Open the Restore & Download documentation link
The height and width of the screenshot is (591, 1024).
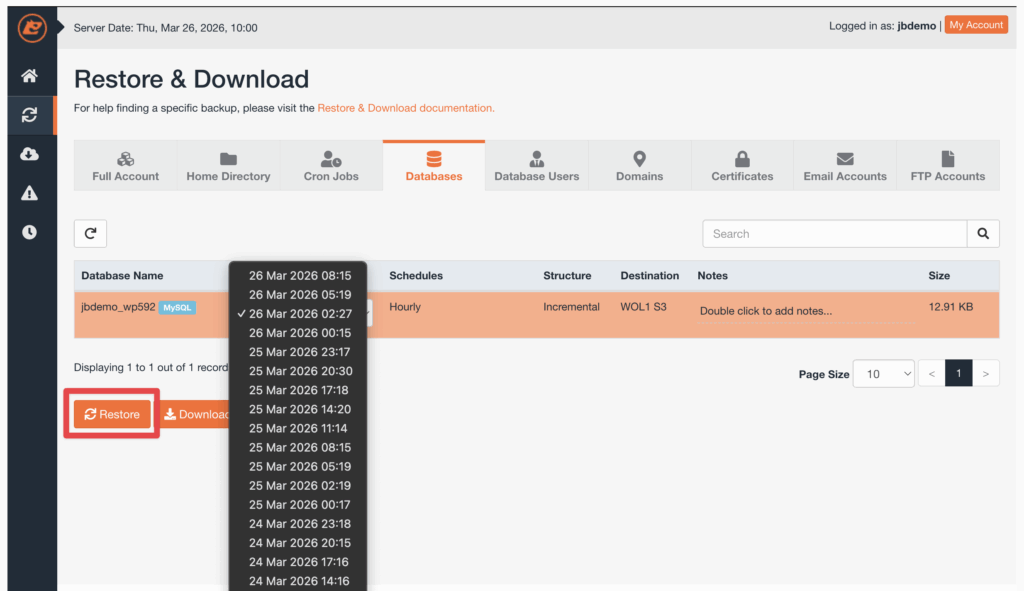[405, 108]
